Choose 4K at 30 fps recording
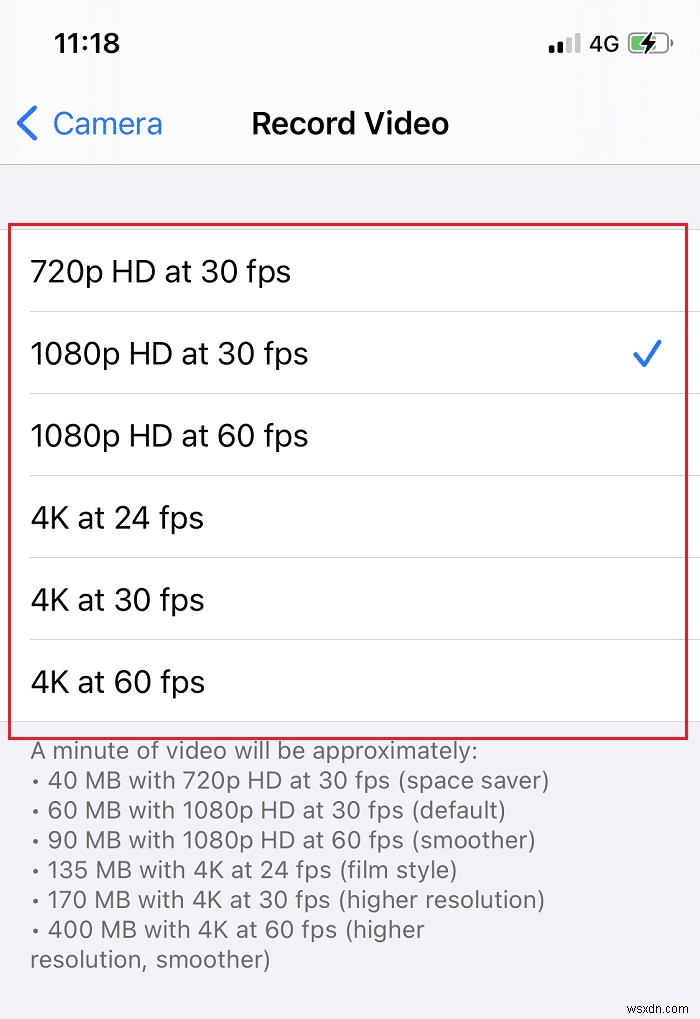The image size is (700, 1019). (x=118, y=600)
